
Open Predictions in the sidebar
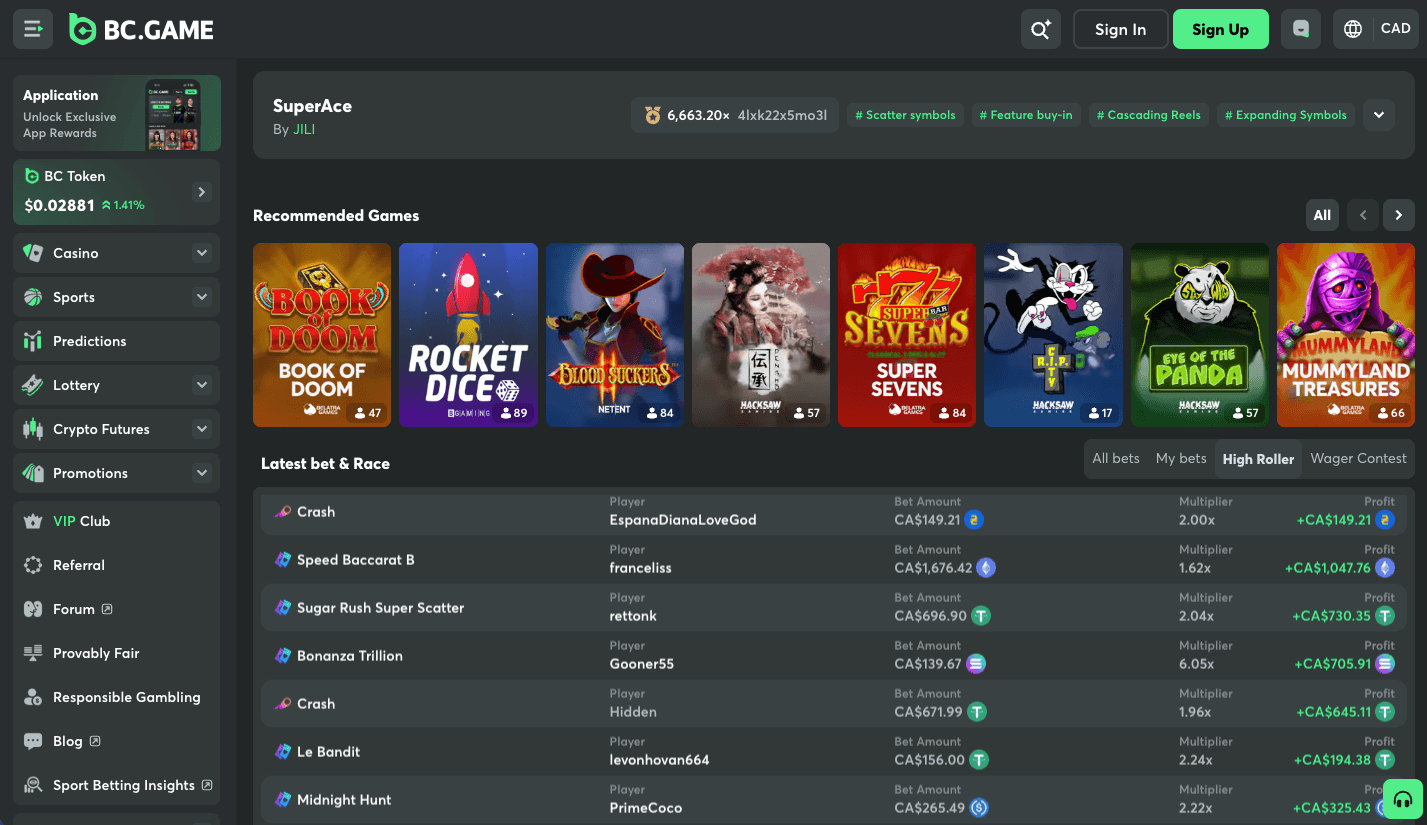coord(116,341)
